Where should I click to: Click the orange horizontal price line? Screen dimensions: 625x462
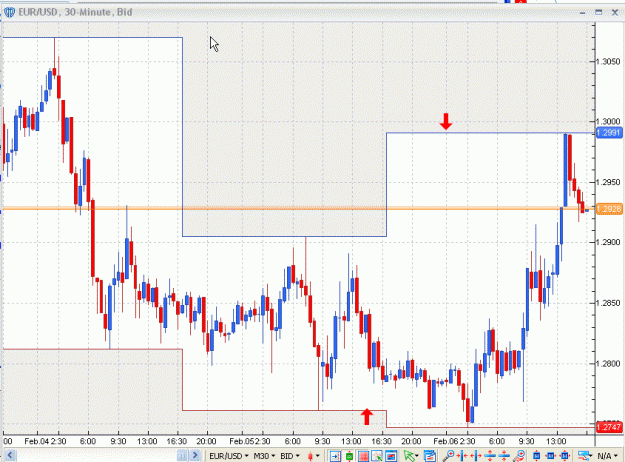299,208
